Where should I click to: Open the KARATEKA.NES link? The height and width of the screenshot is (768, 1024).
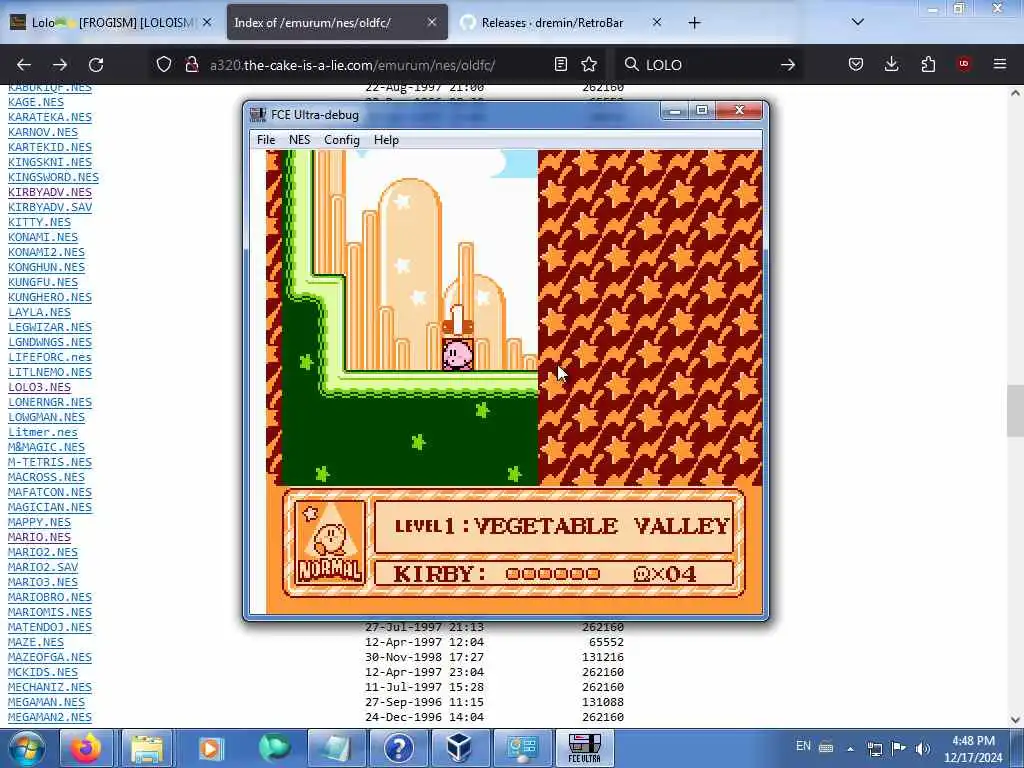50,117
